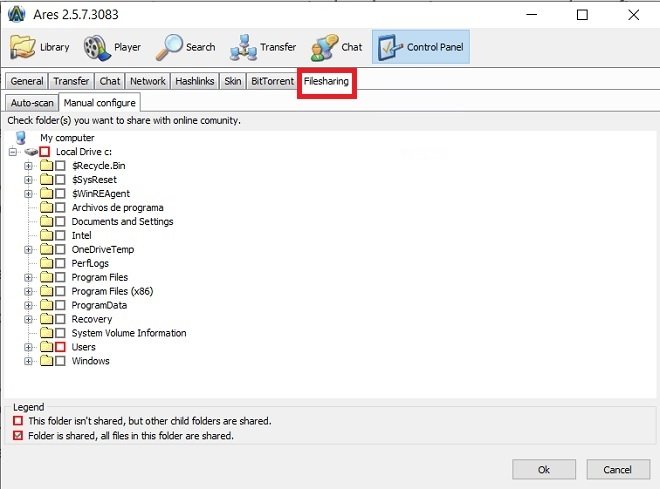Click the System Volume Information folder icon
Image resolution: width=660 pixels, height=489 pixels.
pyautogui.click(x=46, y=333)
